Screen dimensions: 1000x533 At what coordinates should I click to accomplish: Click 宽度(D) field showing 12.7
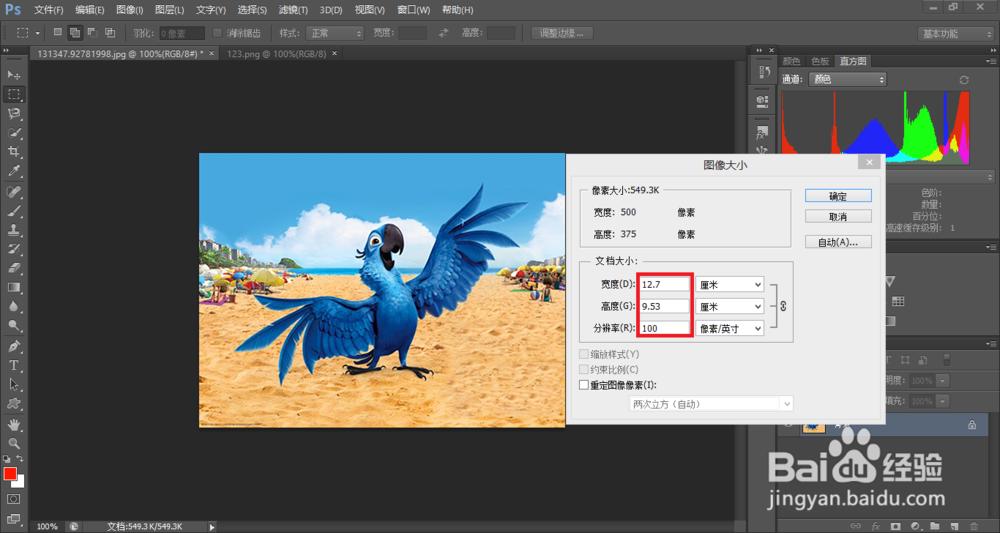click(x=665, y=284)
